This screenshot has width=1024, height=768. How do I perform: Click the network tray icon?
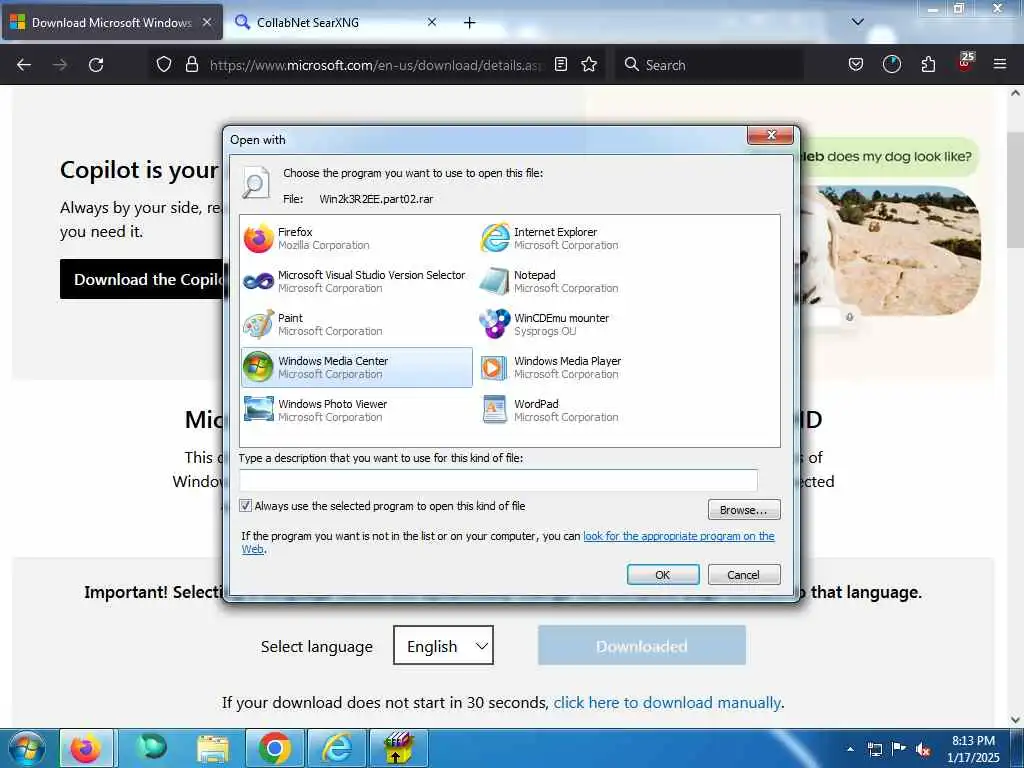[x=874, y=749]
